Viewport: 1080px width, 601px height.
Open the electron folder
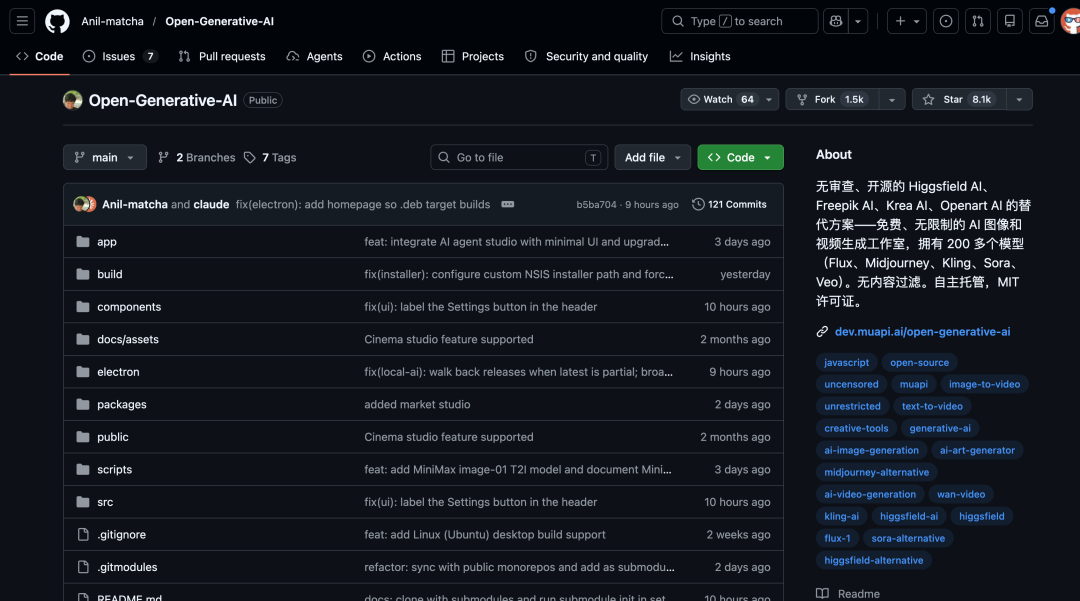click(x=118, y=372)
